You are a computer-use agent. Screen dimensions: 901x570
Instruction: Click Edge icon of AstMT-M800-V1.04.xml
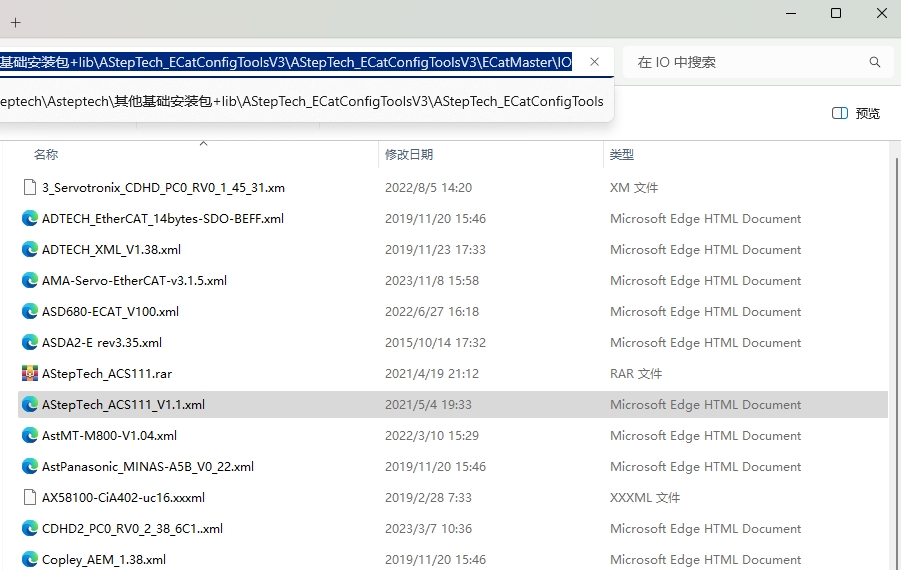pos(29,436)
